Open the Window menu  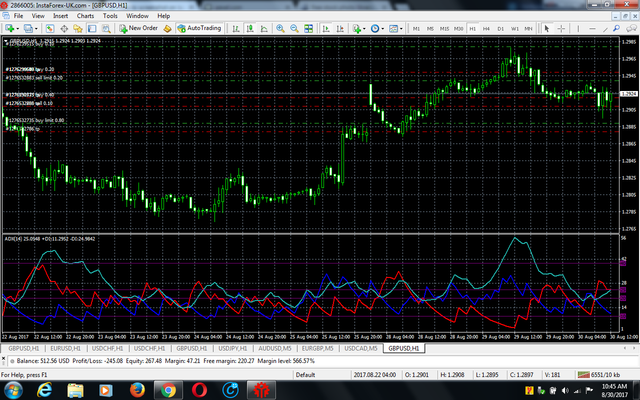point(137,16)
